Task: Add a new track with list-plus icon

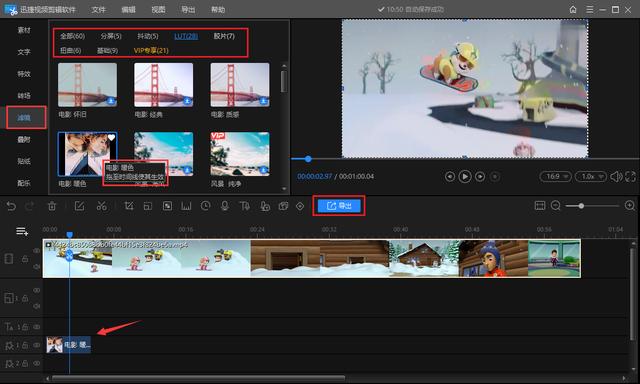Action: tap(22, 232)
